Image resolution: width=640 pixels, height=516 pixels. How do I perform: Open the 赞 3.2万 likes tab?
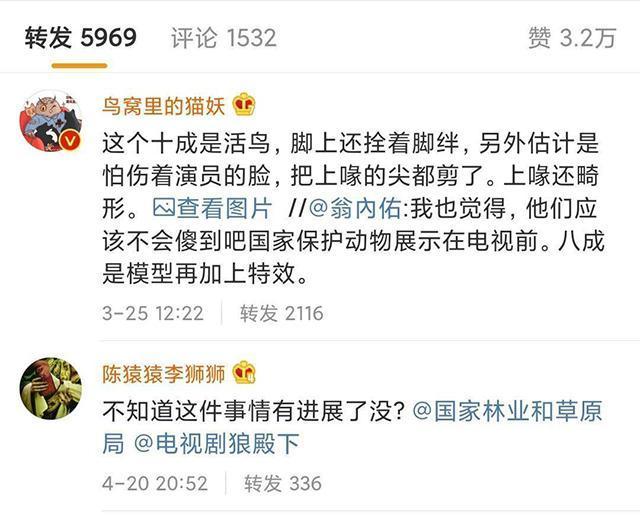pos(572,38)
